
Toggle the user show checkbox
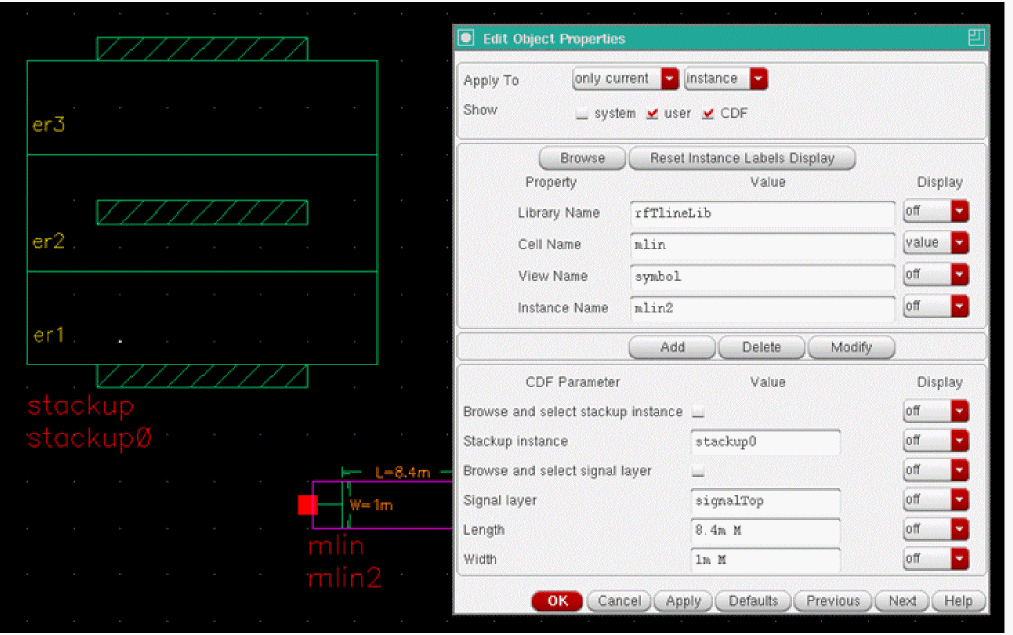652,114
